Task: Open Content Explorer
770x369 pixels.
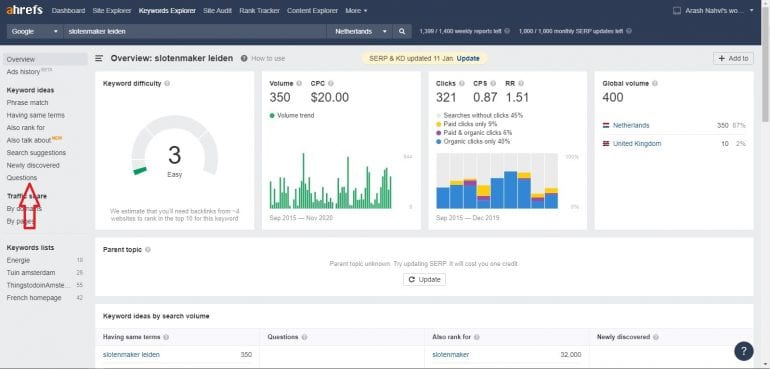Action: point(312,10)
